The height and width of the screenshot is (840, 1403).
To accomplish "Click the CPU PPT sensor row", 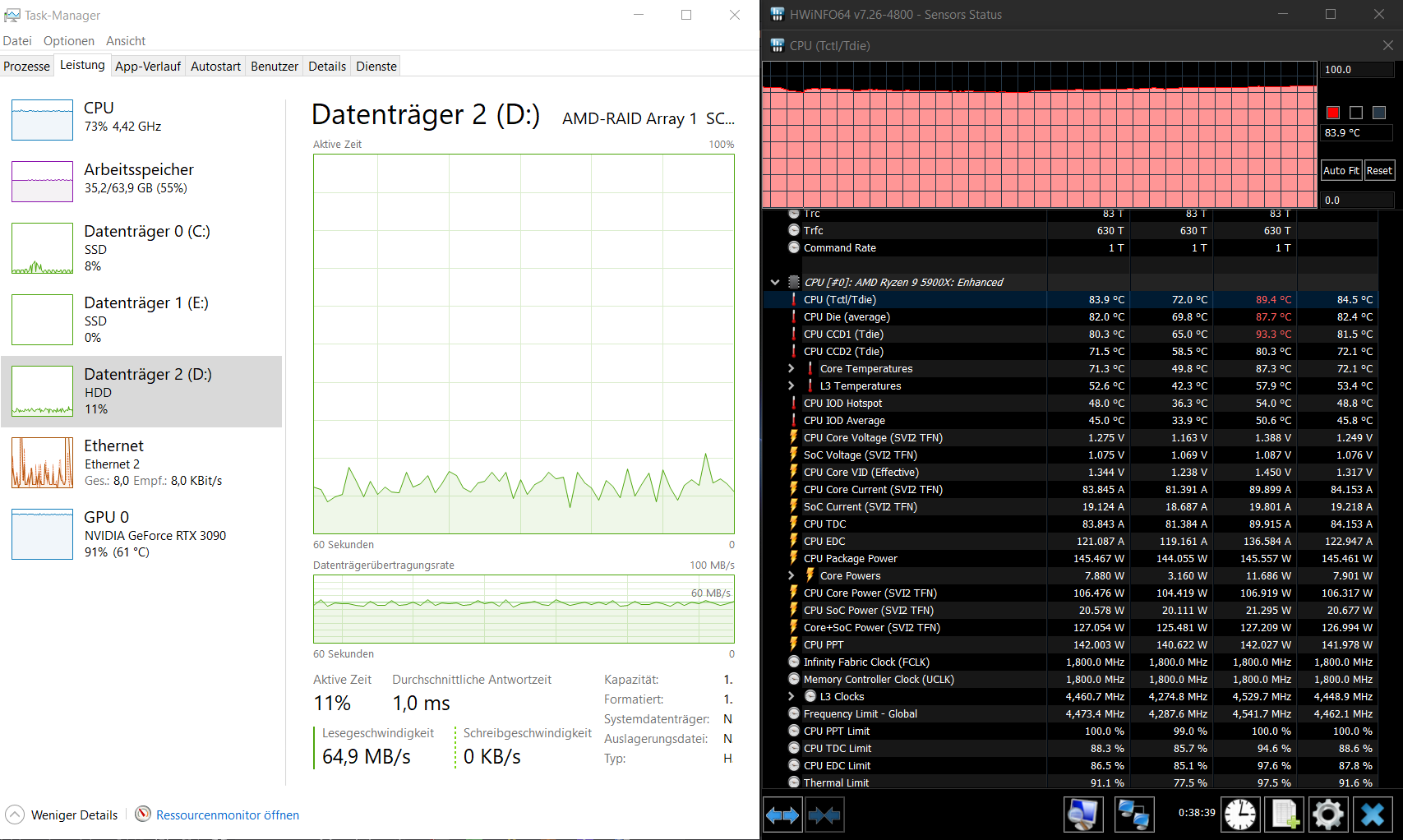I will coord(1070,644).
